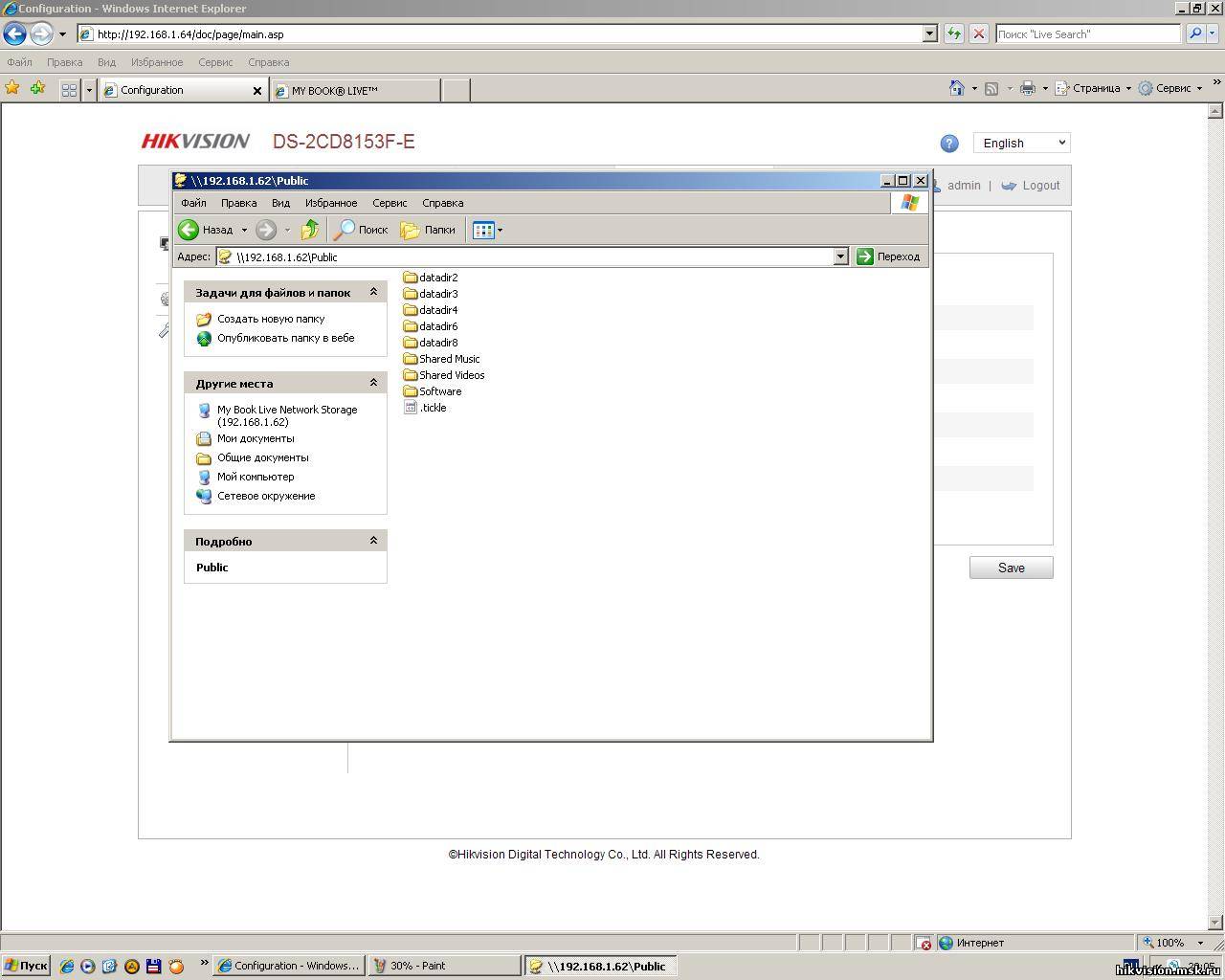The height and width of the screenshot is (980, 1225).
Task: Click the Add to Favorites star-plus icon
Action: tap(37, 88)
